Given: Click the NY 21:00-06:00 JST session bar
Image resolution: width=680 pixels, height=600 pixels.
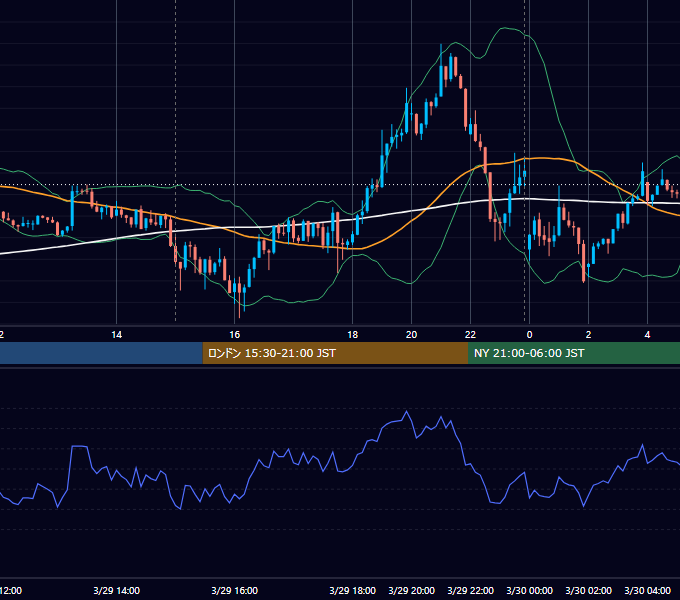Looking at the screenshot, I should [574, 353].
